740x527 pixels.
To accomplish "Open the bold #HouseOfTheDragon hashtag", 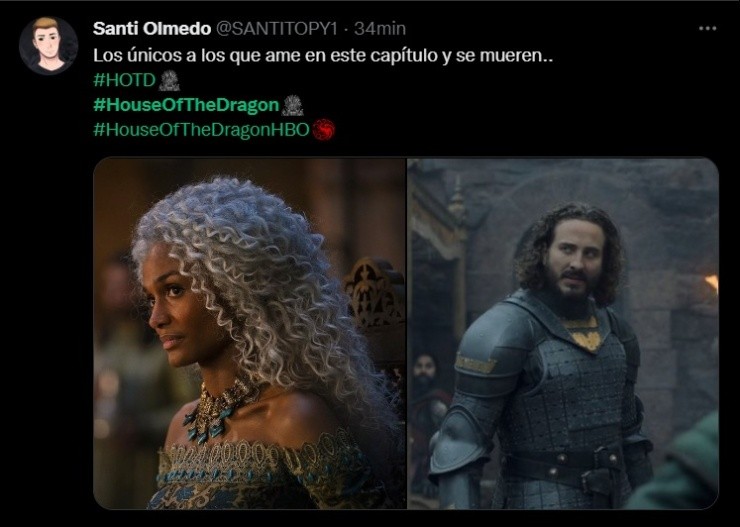I will (x=186, y=105).
